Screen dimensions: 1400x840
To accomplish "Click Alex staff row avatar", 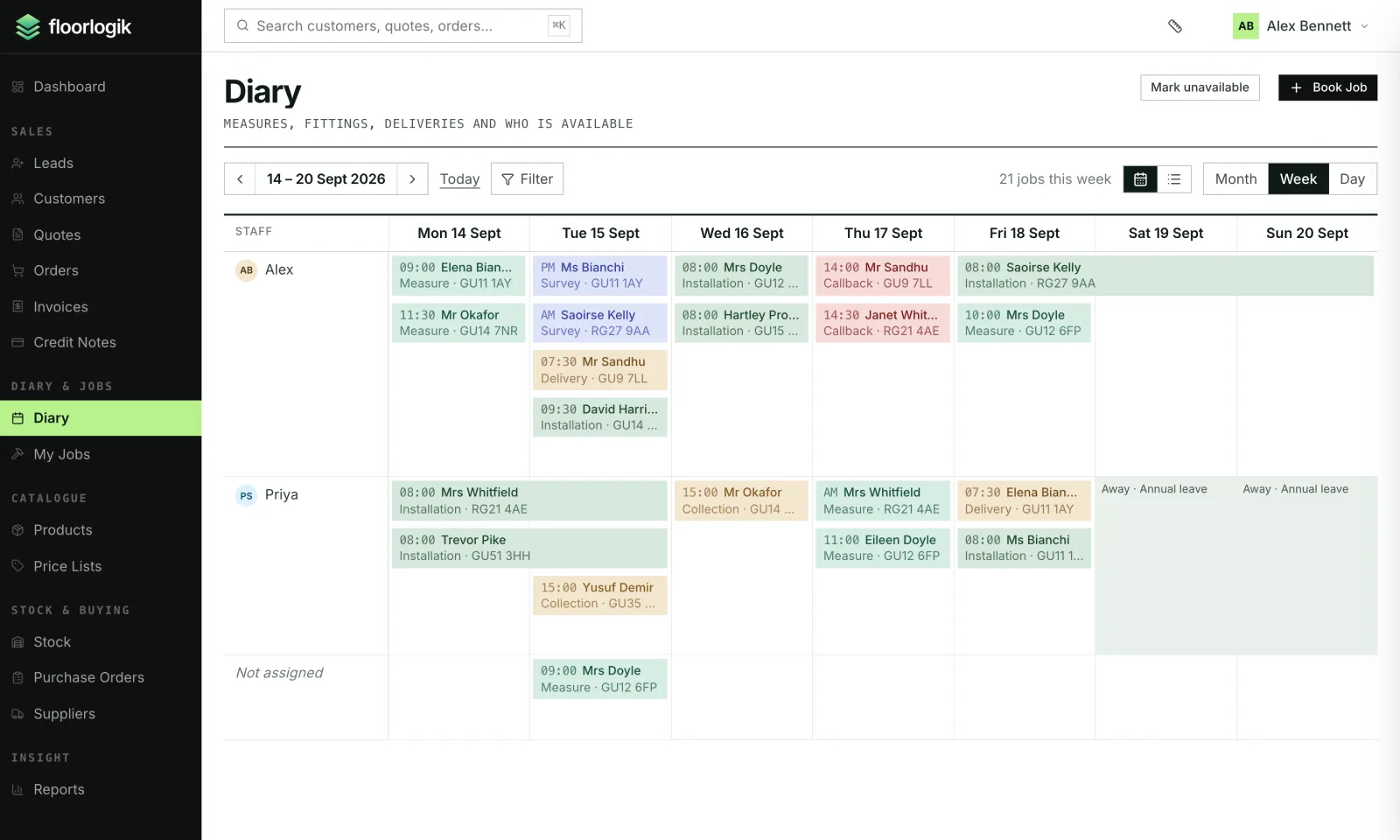I will click(247, 270).
